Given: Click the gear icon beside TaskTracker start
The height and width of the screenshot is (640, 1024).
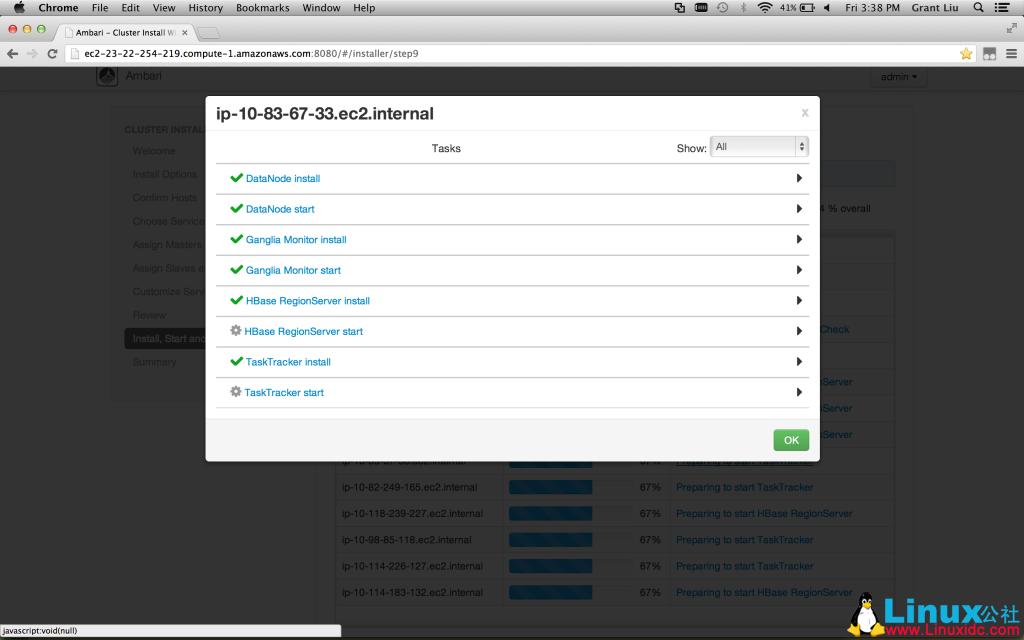Looking at the screenshot, I should click(236, 392).
